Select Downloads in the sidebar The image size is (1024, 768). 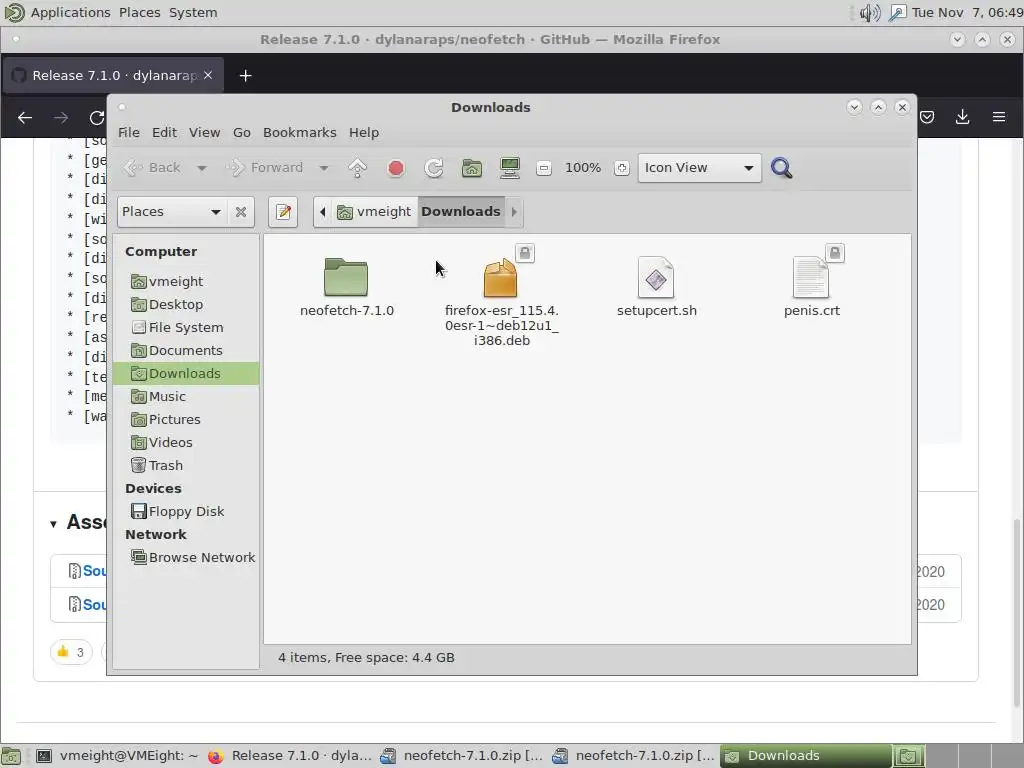click(x=186, y=374)
